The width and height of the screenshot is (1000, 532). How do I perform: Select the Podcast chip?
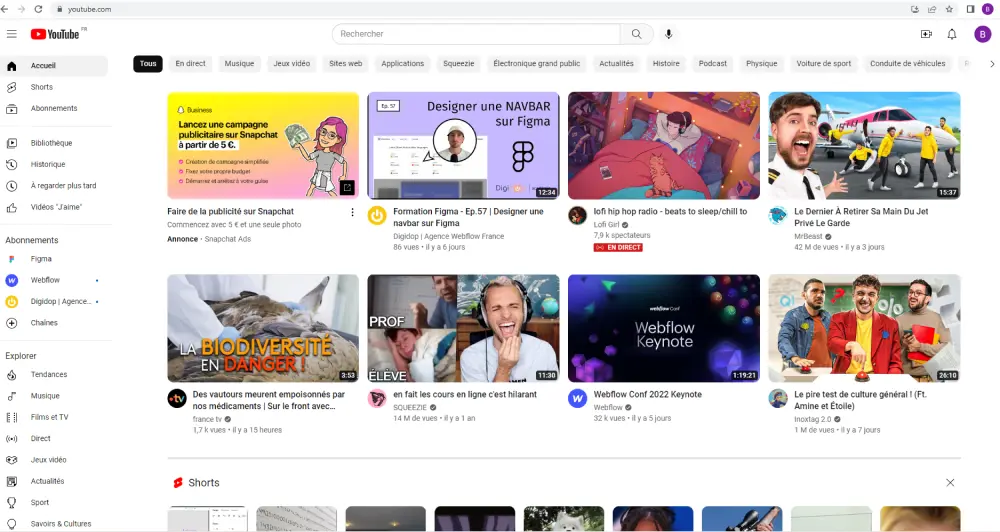point(712,64)
